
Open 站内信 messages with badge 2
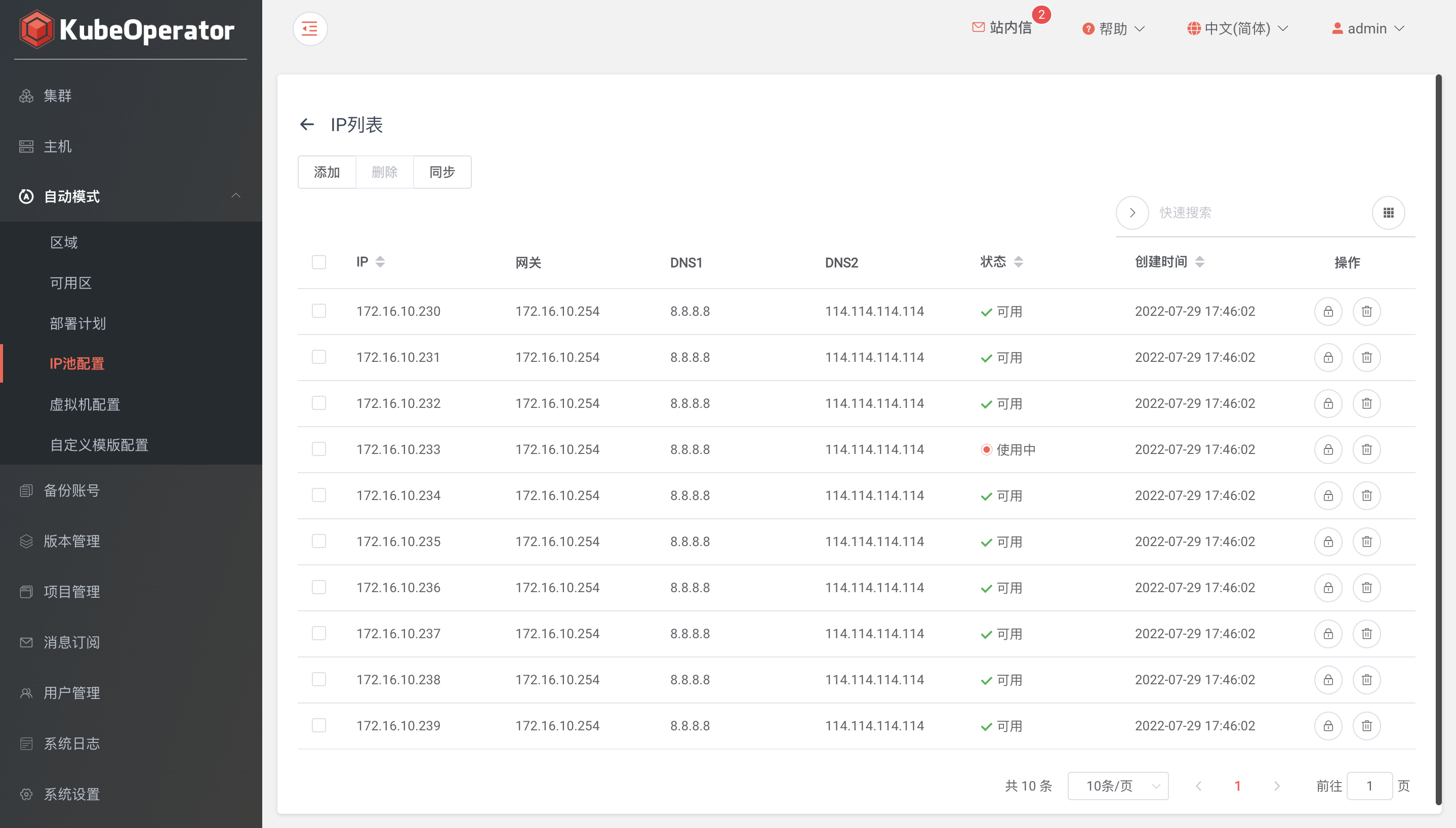point(1002,27)
